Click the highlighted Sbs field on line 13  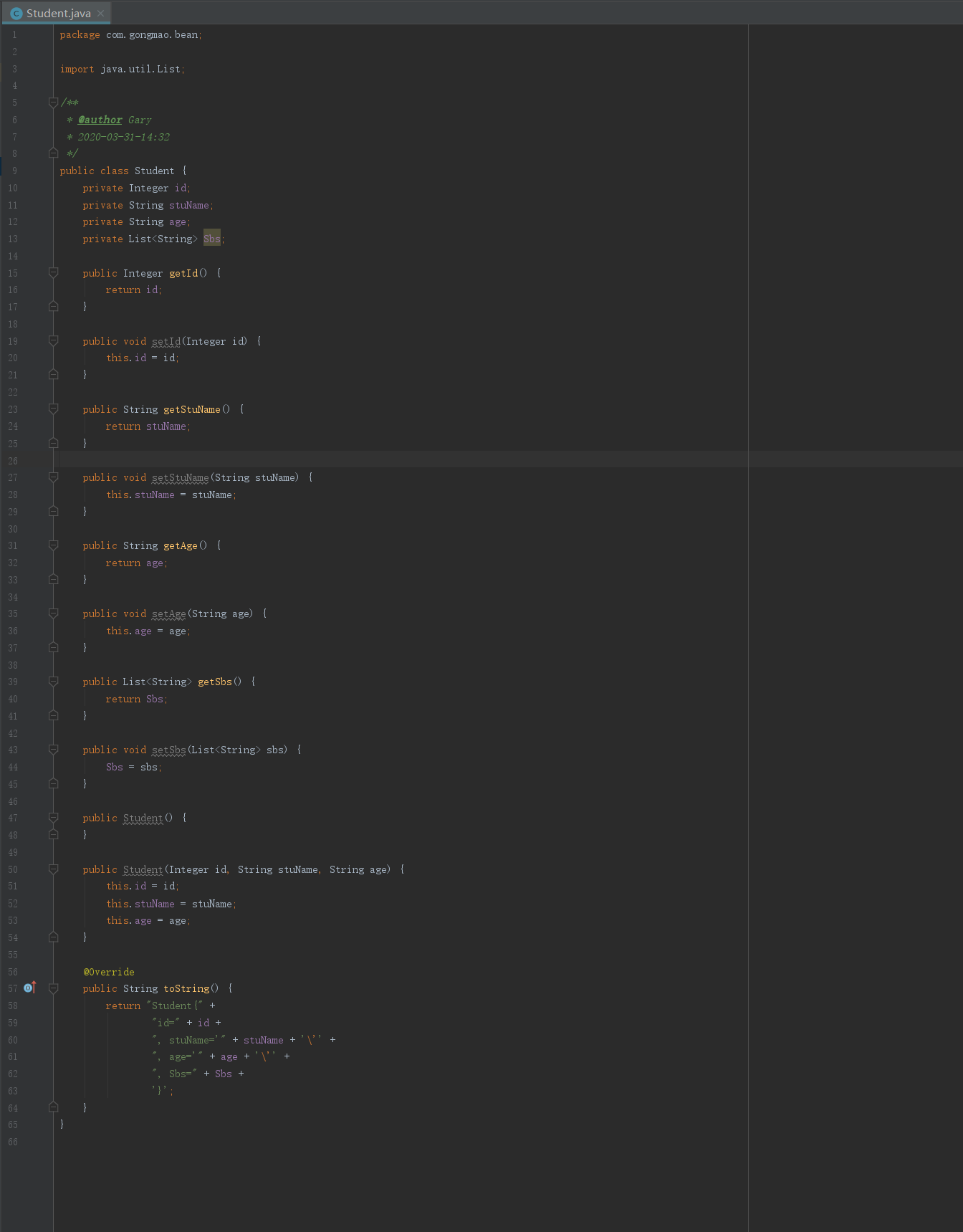212,239
